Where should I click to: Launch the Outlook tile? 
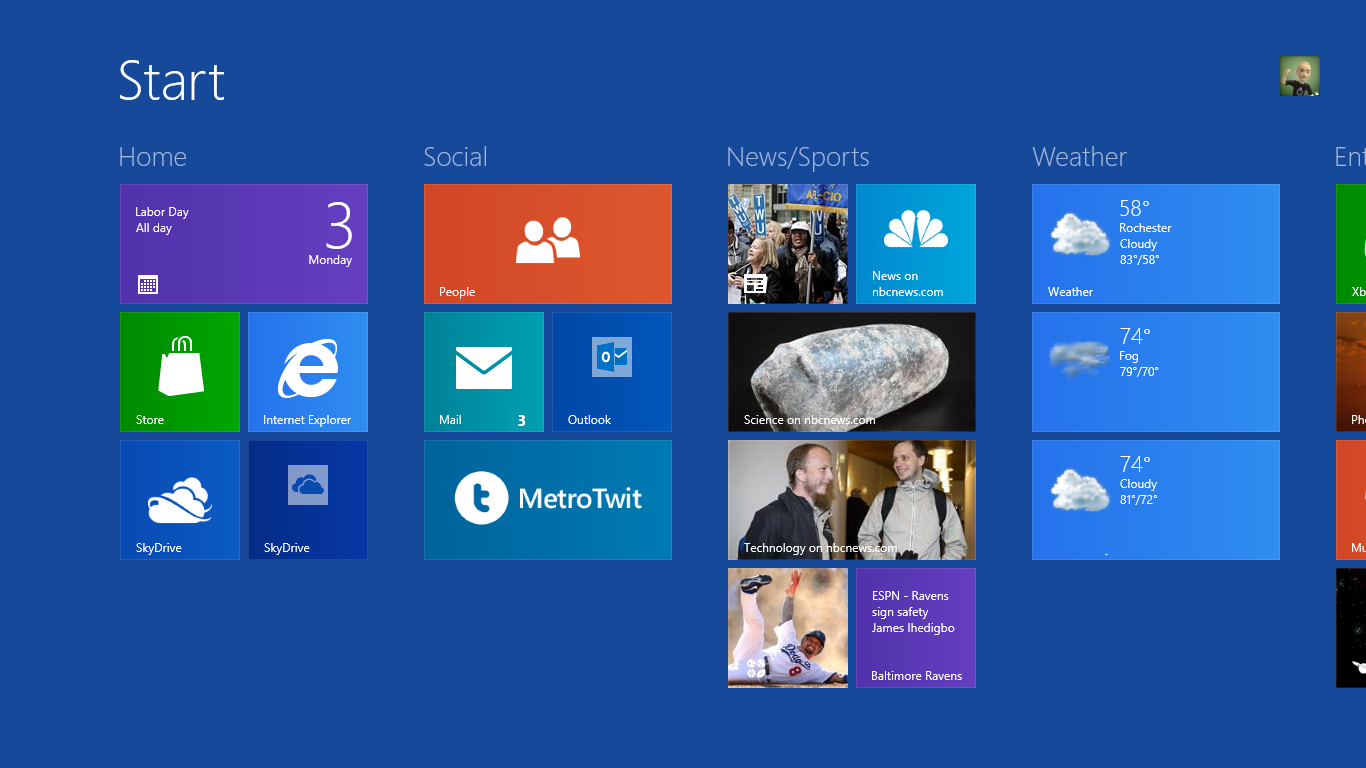coord(612,372)
